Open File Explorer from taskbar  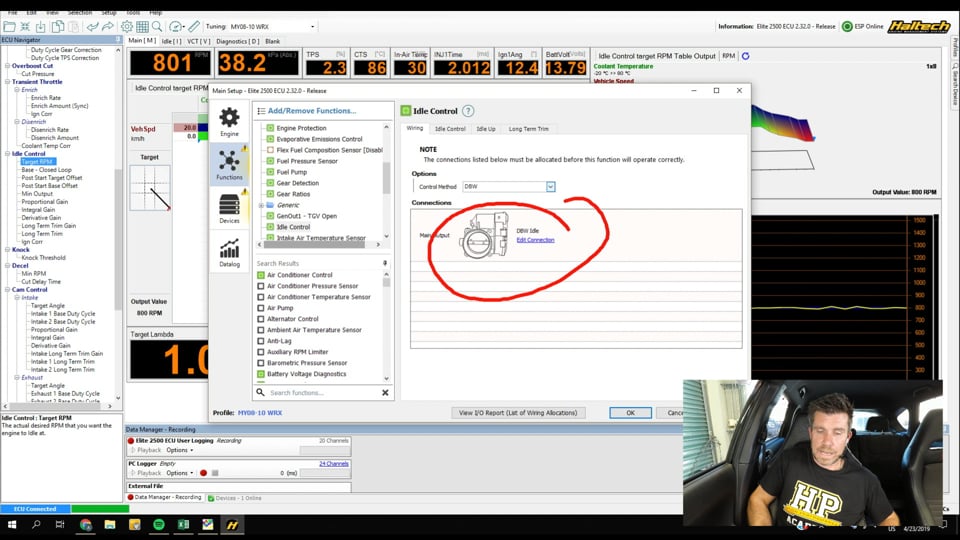point(110,525)
